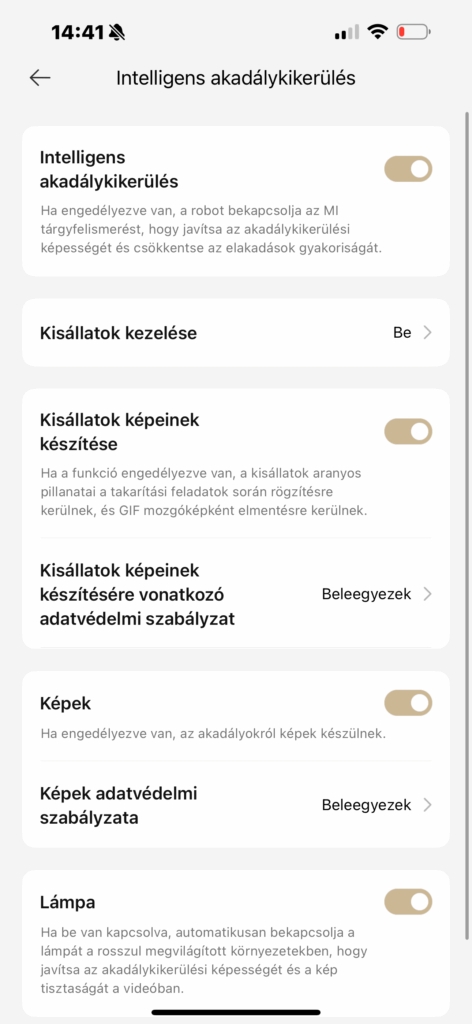Open chevron next to Képek adatvédelmi szabályzata
Screen dimensions: 472x1024
(428, 805)
